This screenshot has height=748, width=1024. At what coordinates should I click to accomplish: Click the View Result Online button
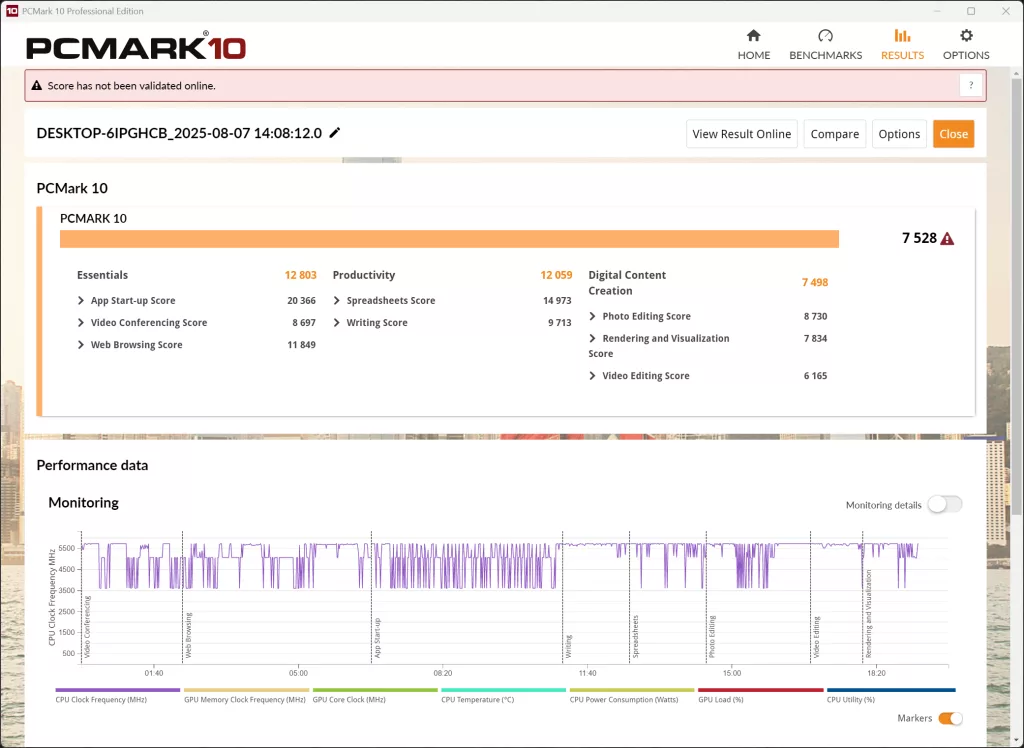(741, 134)
